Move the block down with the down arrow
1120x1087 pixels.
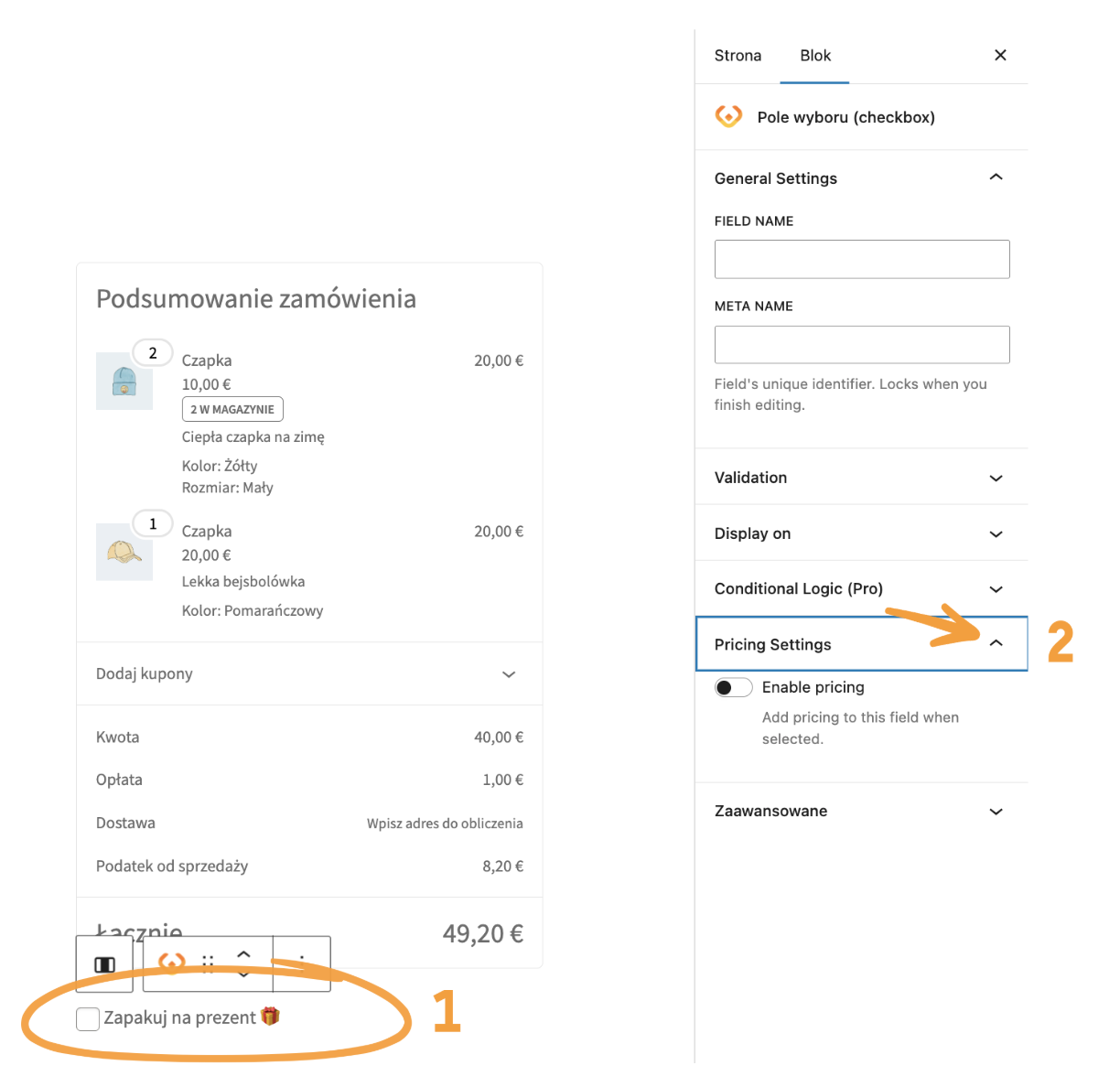tap(244, 975)
